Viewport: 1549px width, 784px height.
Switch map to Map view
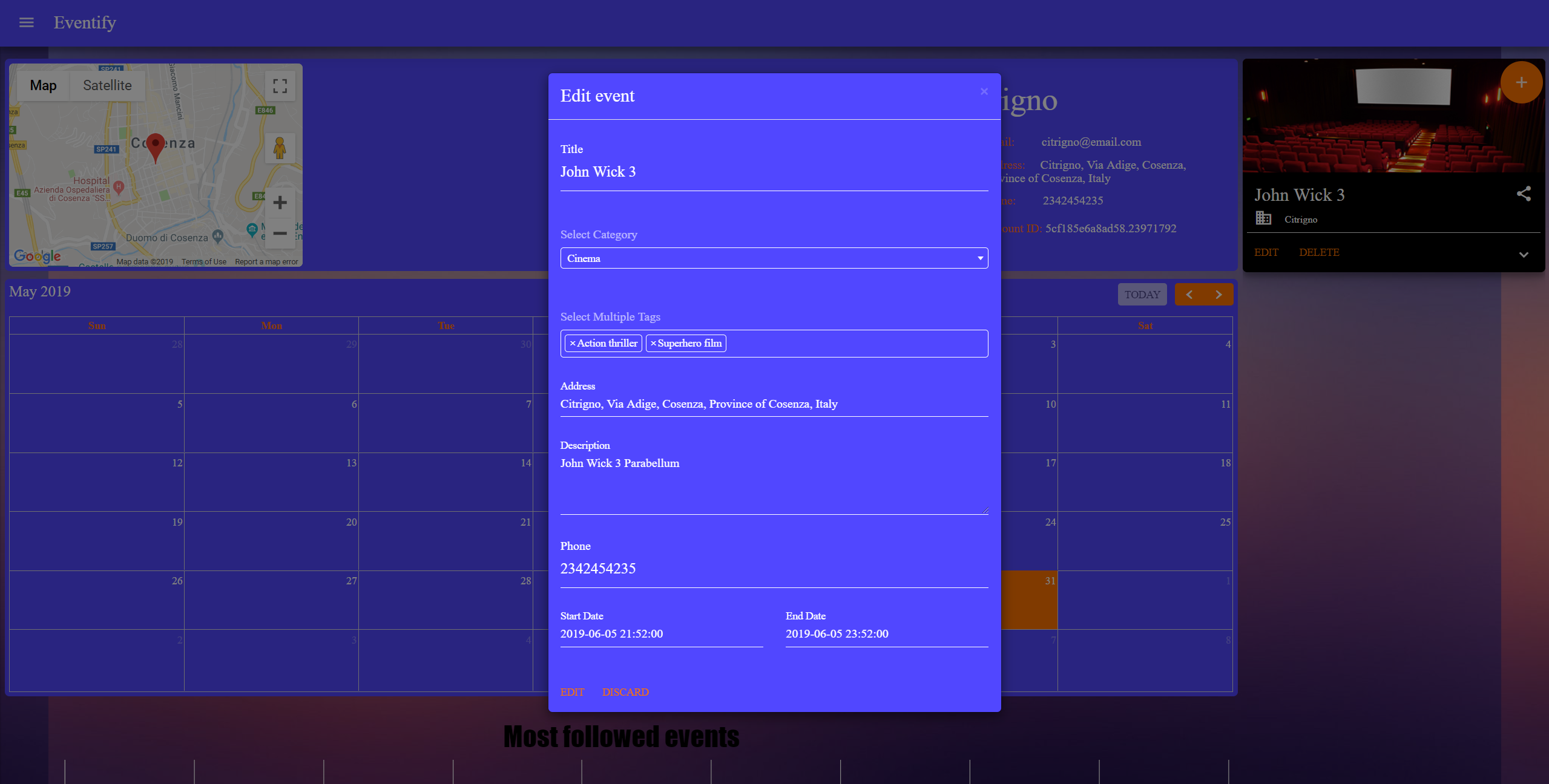click(43, 85)
